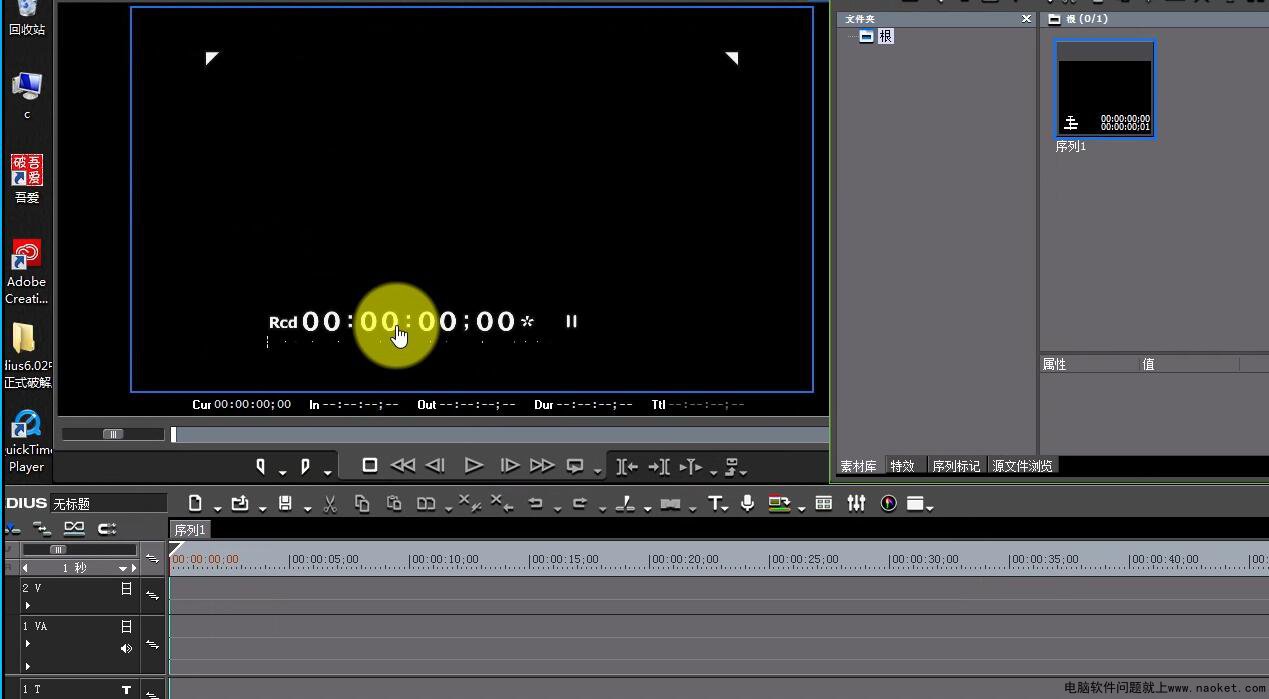This screenshot has width=1269, height=699.
Task: Click the Copy icon in timeline toolbar
Action: click(362, 503)
